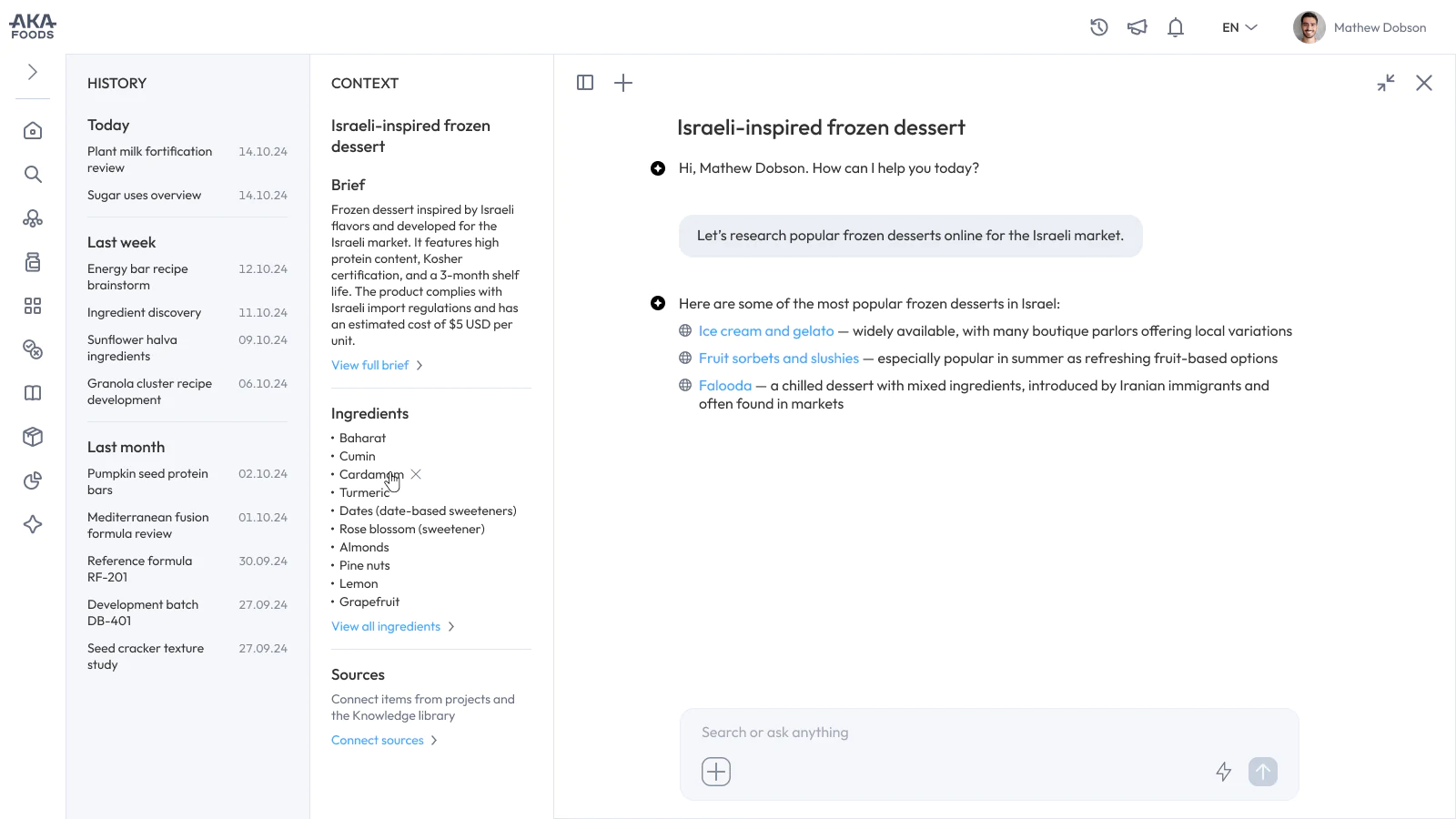
Task: Select Rose blossom (sweetener) ingredient
Action: point(411,529)
